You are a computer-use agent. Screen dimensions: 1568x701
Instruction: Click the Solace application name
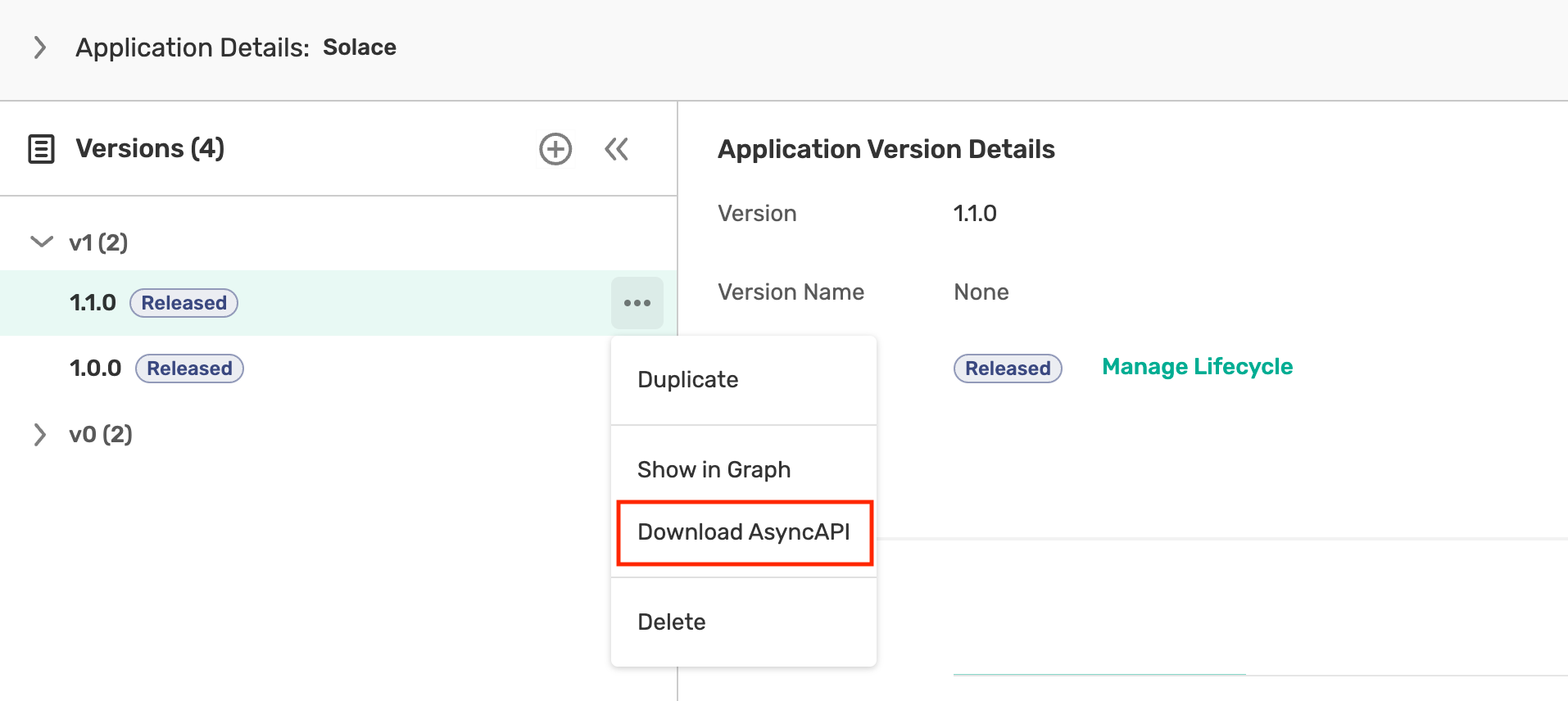[x=360, y=47]
